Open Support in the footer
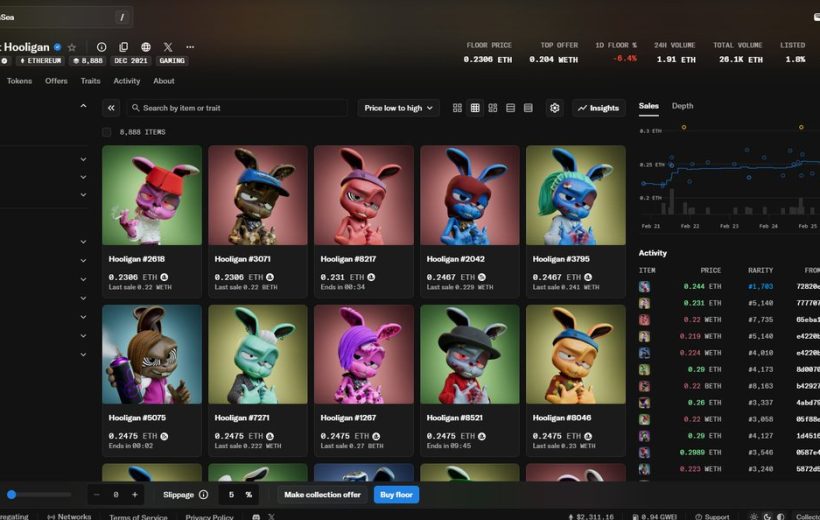The width and height of the screenshot is (820, 520). 712,516
